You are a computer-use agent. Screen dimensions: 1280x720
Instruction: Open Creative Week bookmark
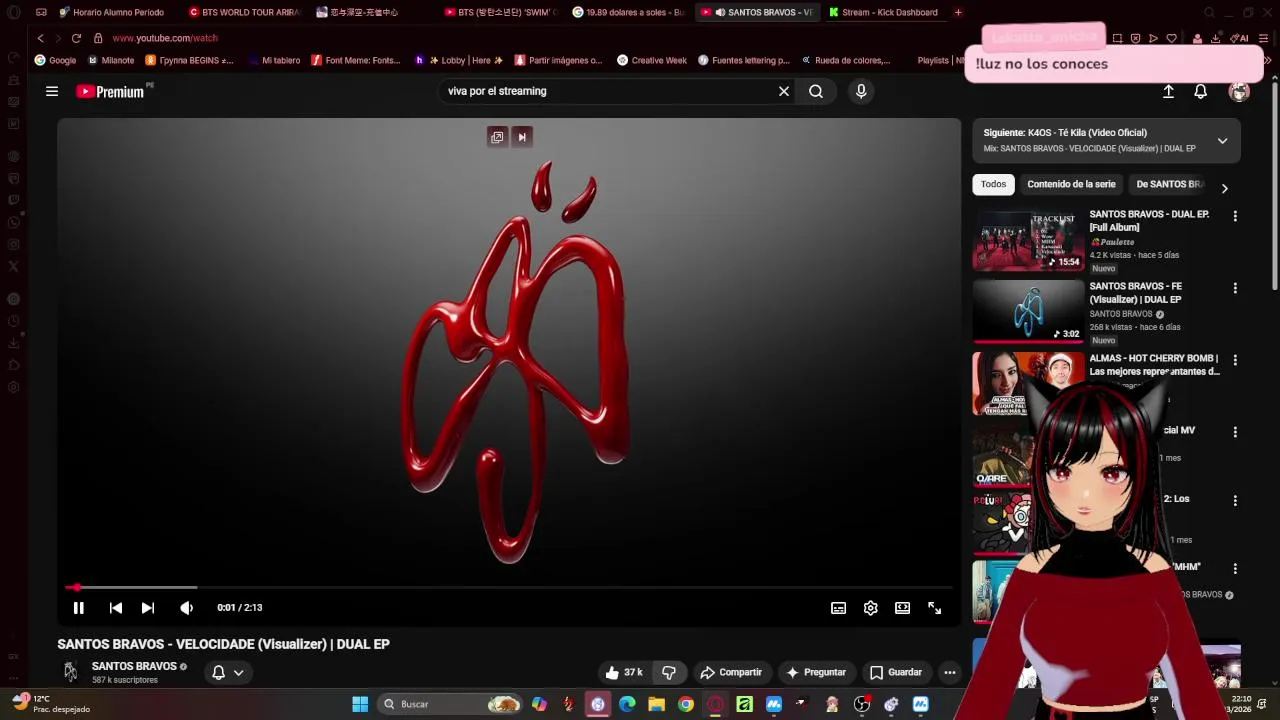pos(652,60)
